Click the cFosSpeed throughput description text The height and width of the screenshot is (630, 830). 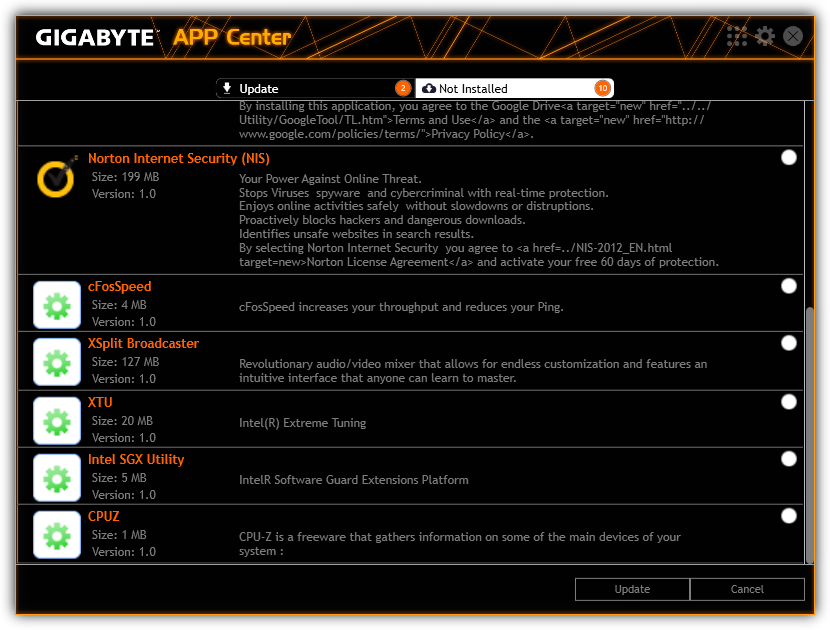pos(401,307)
